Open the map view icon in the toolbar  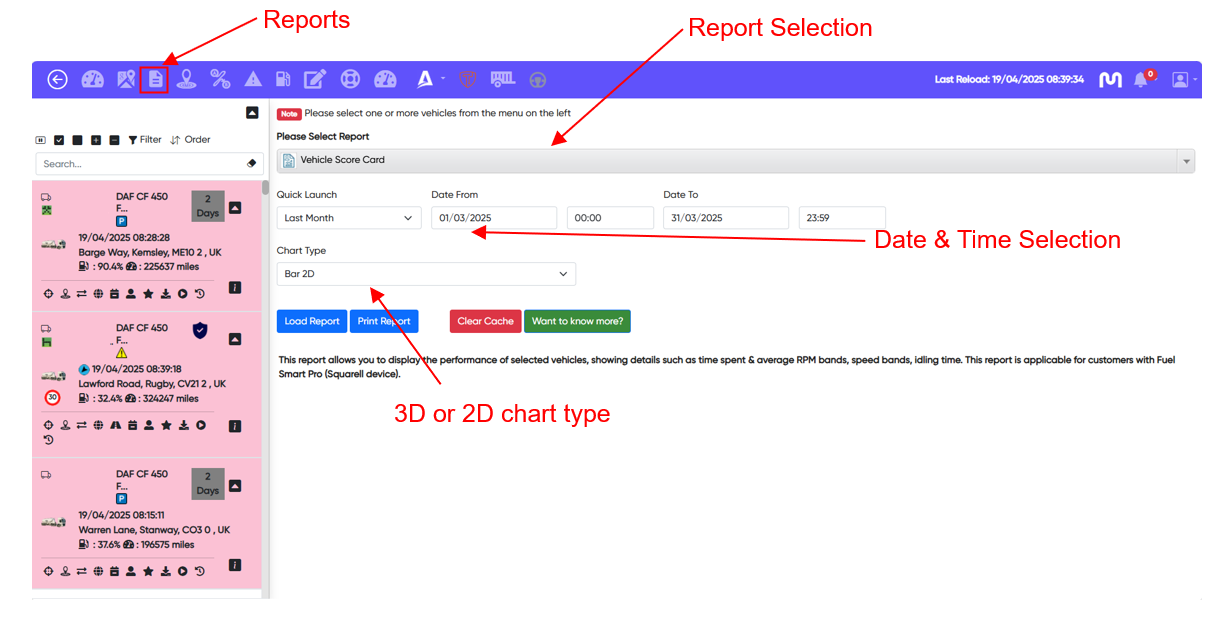pyautogui.click(x=126, y=79)
